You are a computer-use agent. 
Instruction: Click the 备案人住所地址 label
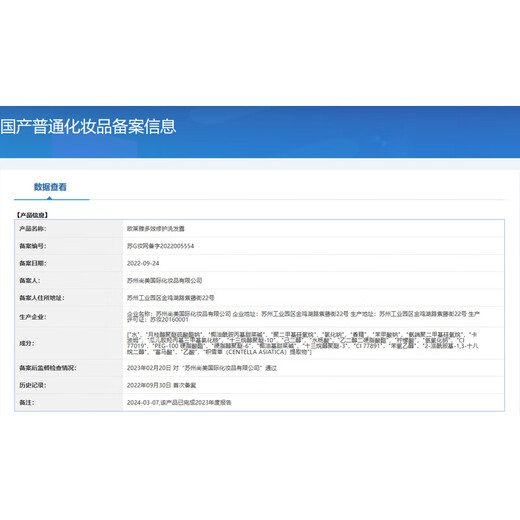(42, 298)
